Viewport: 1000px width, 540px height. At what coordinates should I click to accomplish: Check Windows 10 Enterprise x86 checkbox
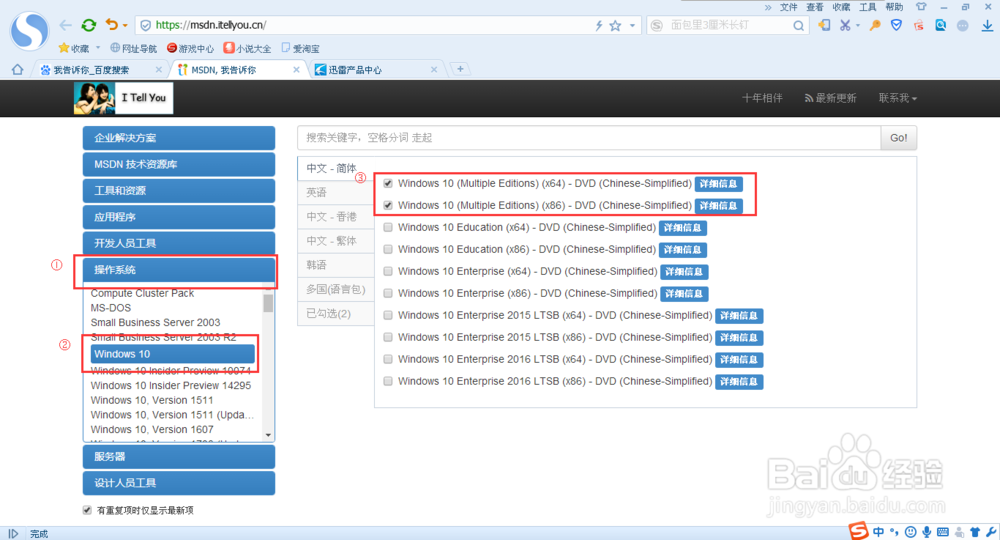click(x=388, y=293)
